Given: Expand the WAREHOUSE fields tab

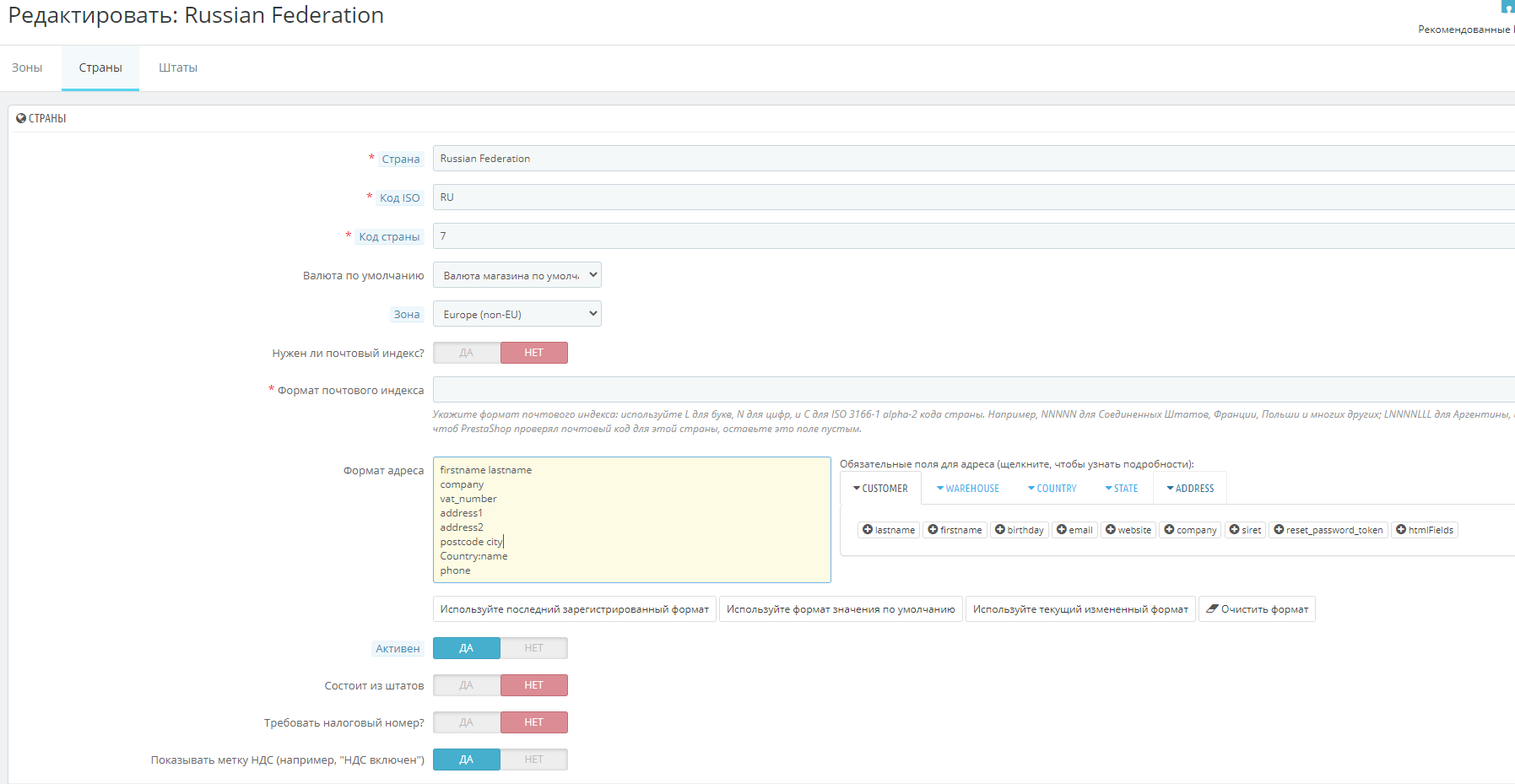Looking at the screenshot, I should click(968, 489).
